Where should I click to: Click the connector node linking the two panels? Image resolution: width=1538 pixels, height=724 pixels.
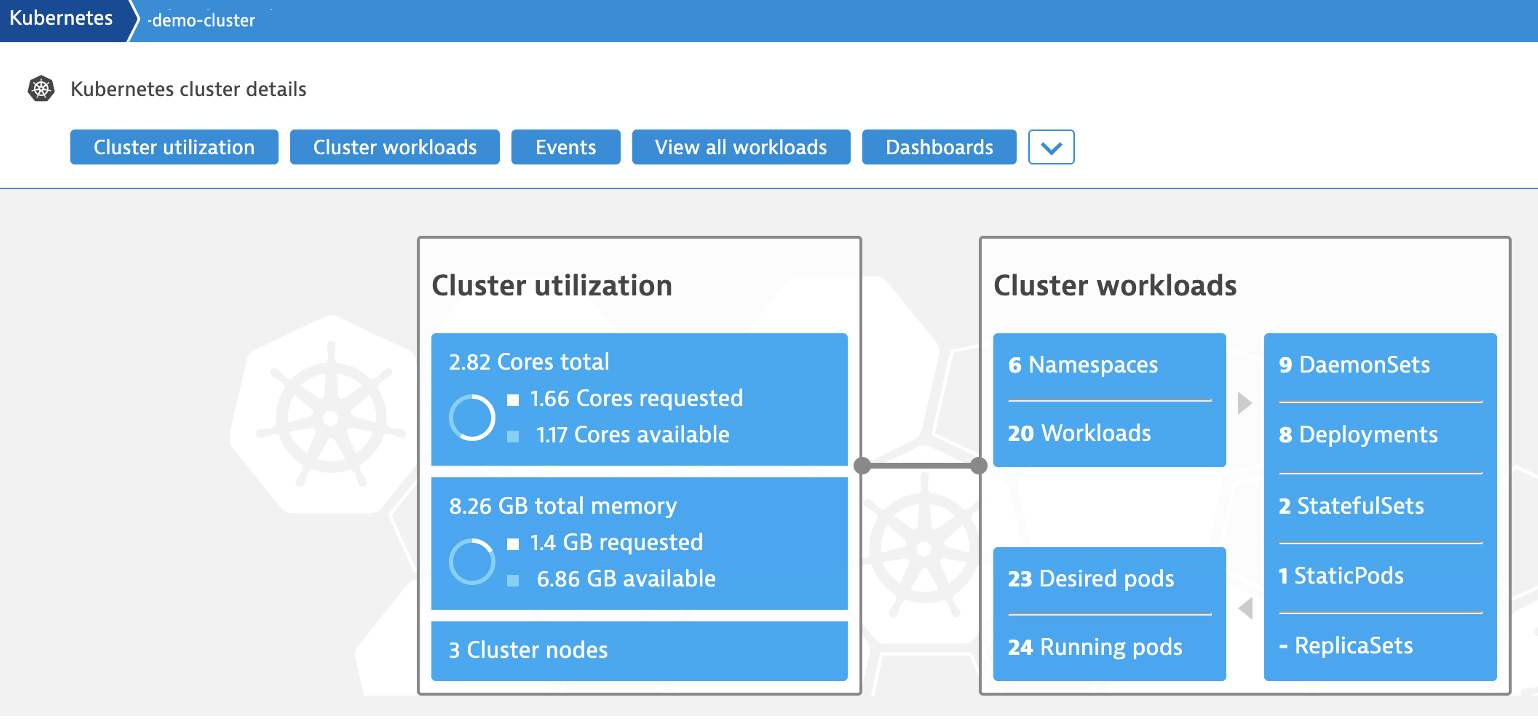click(920, 465)
